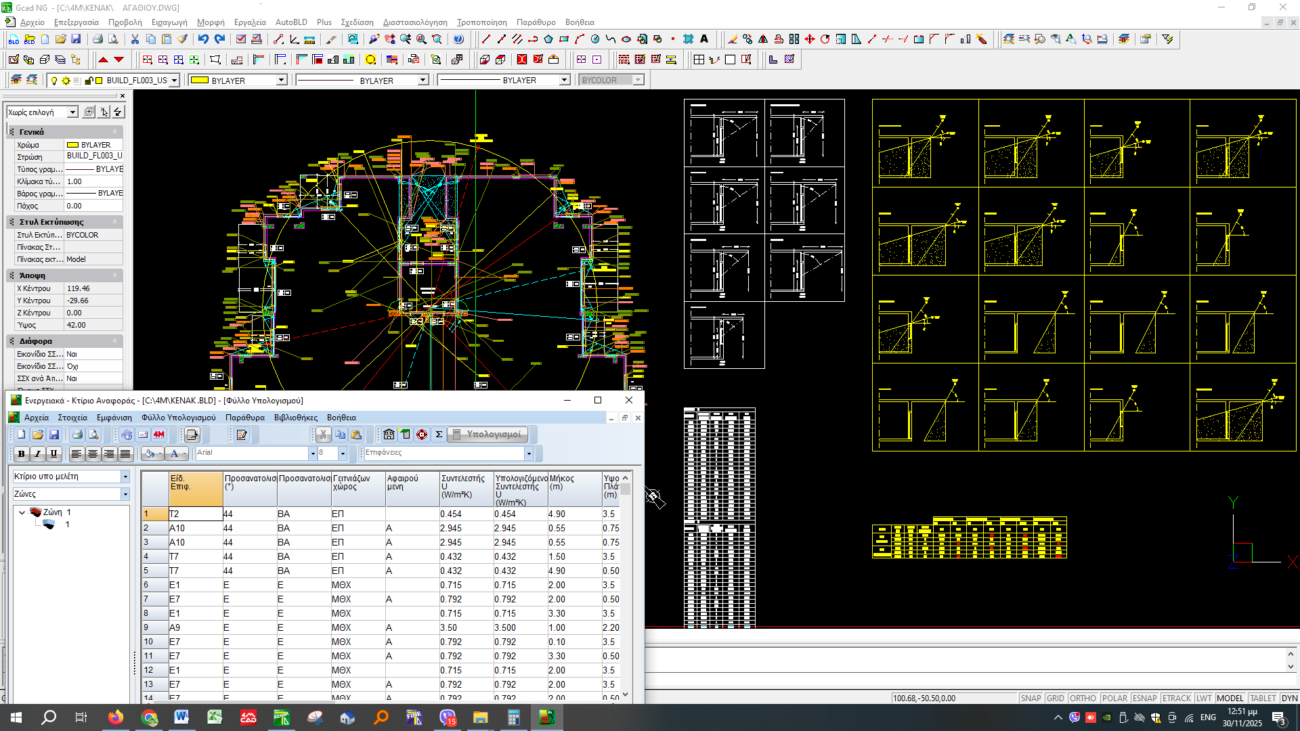Open 'Φύλλο Υπολογισμού' menu in energy window
This screenshot has height=731, width=1300.
point(178,417)
